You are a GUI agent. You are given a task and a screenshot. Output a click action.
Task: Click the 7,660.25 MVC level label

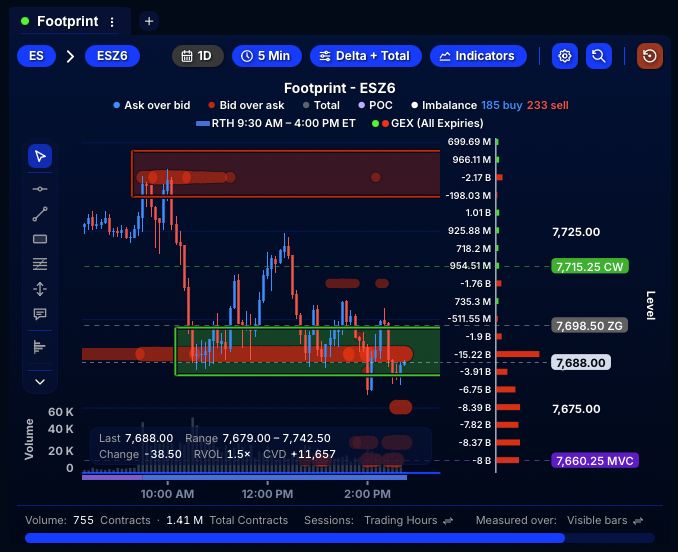pyautogui.click(x=595, y=461)
